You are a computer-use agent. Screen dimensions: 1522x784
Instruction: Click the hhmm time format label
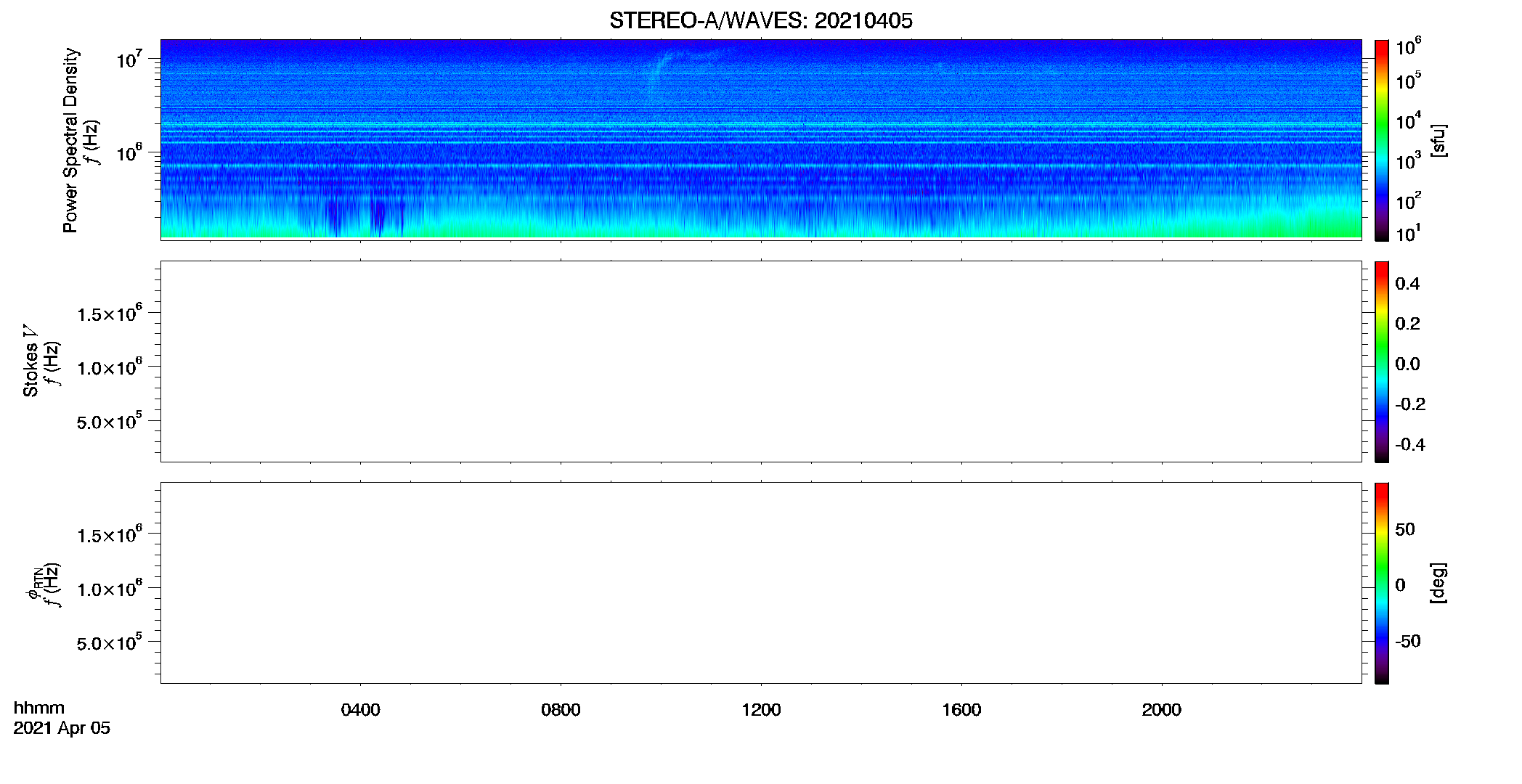point(39,708)
